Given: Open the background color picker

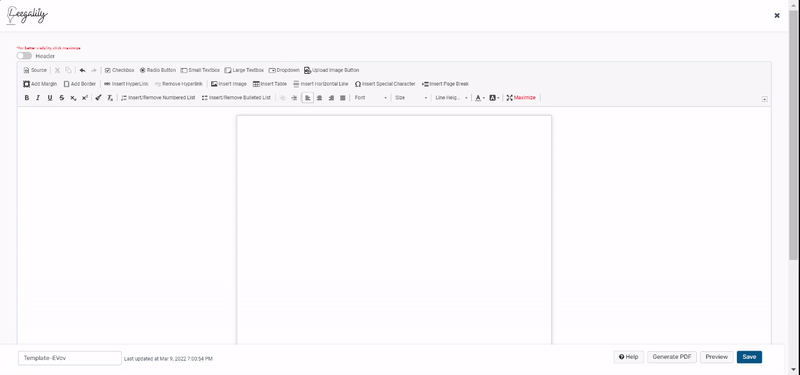Looking at the screenshot, I should coord(494,97).
